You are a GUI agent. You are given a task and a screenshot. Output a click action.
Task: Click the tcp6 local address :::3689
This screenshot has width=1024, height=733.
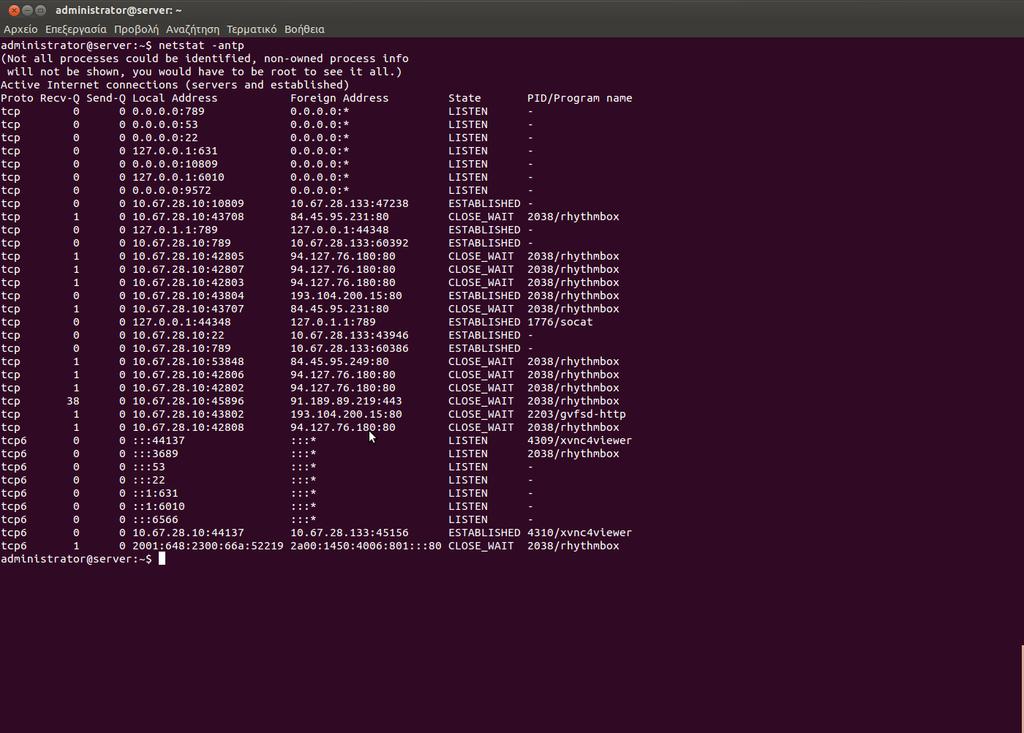155,454
